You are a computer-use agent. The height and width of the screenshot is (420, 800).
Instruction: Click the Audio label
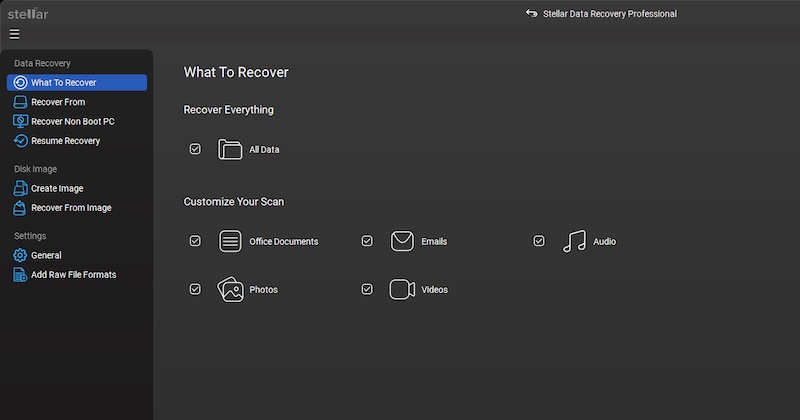[x=605, y=241]
